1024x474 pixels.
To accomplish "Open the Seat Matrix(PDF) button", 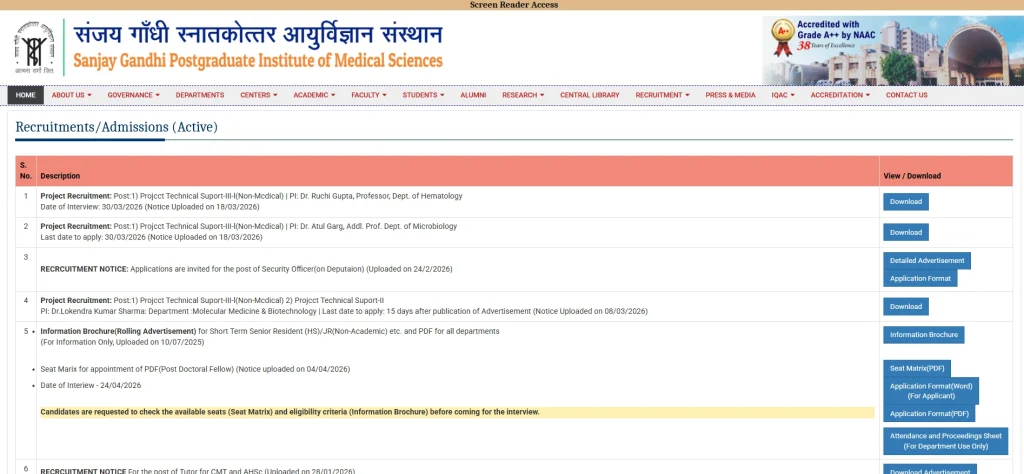I will (x=917, y=368).
